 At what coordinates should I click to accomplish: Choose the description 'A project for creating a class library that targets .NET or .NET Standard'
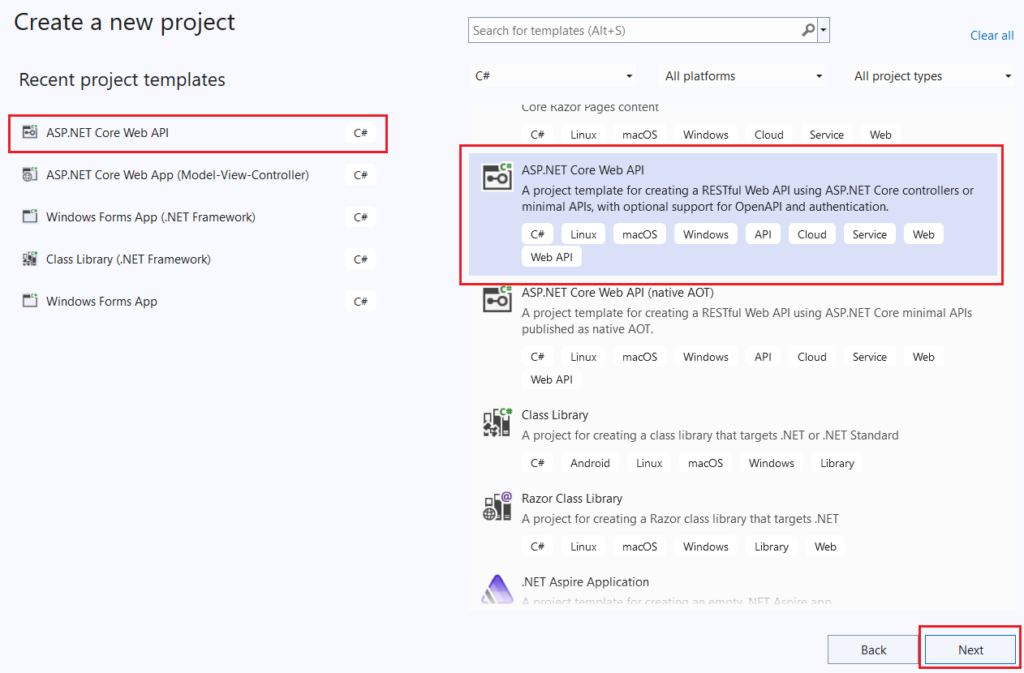point(710,435)
